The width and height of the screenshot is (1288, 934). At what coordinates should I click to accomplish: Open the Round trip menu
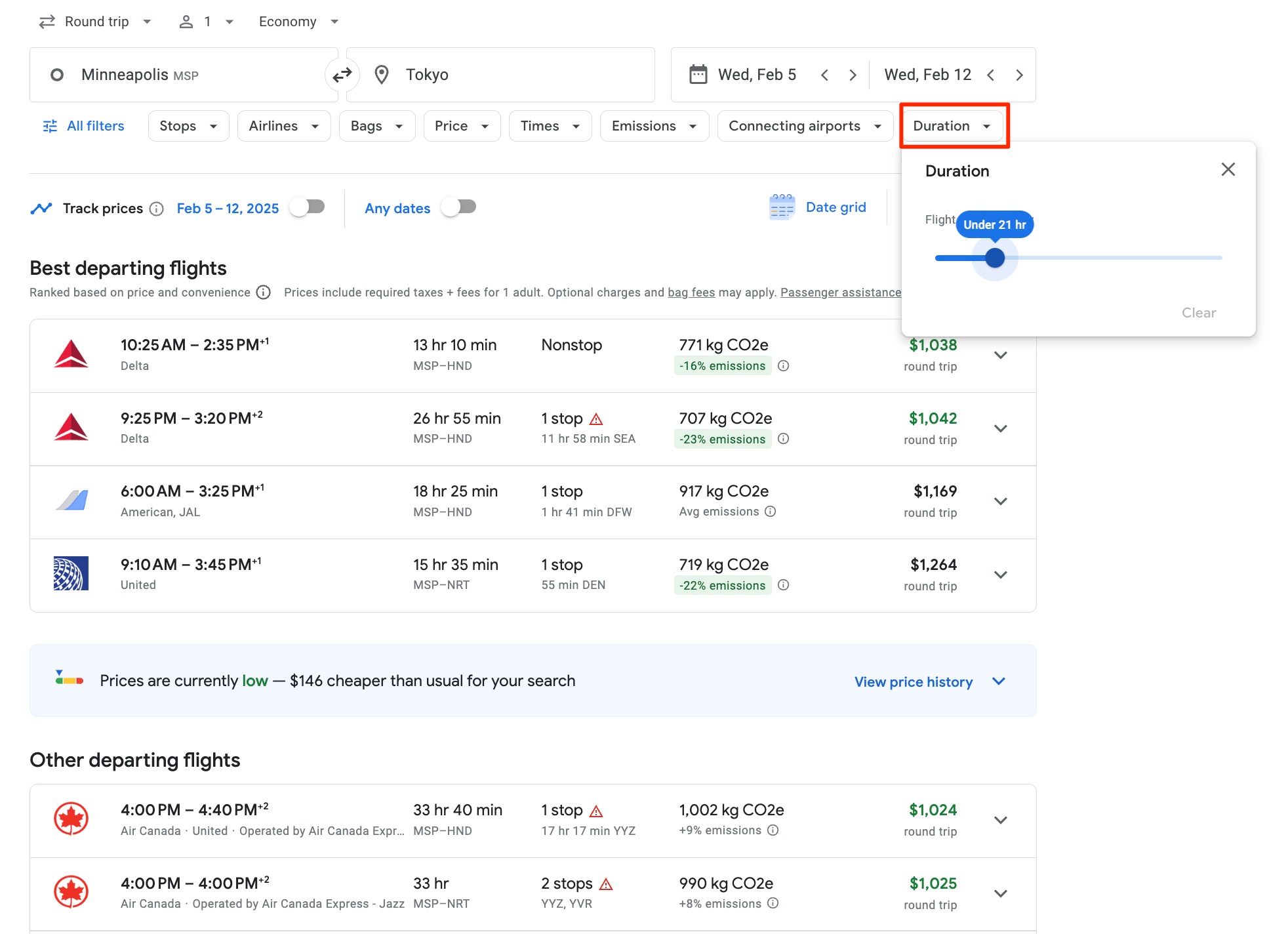pyautogui.click(x=96, y=21)
